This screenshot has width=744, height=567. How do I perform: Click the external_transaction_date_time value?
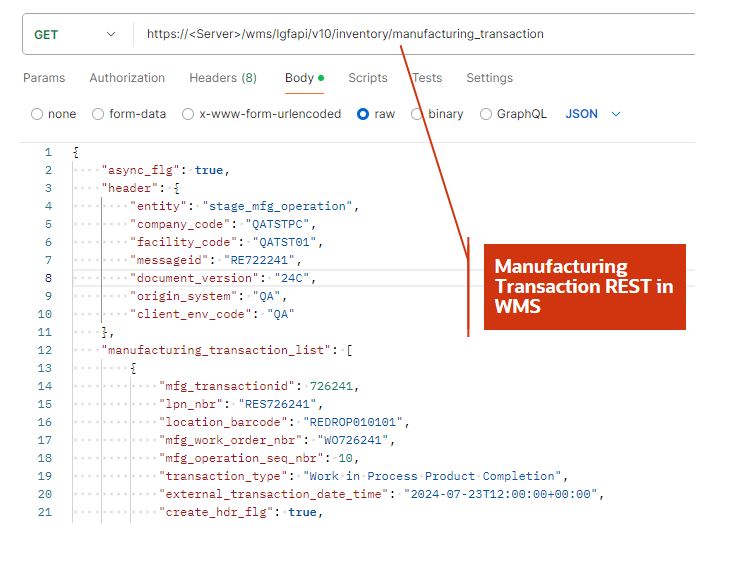[x=500, y=495]
